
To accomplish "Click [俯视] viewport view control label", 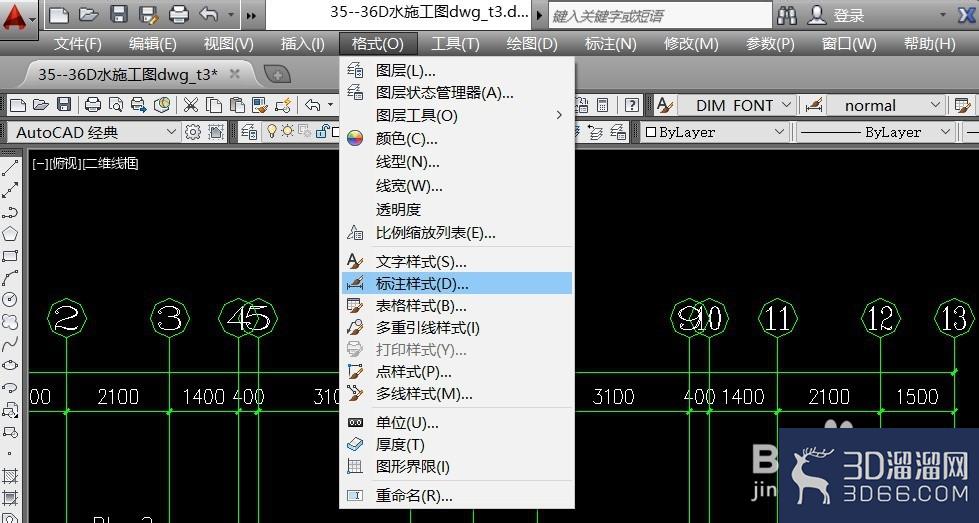I will [65, 164].
